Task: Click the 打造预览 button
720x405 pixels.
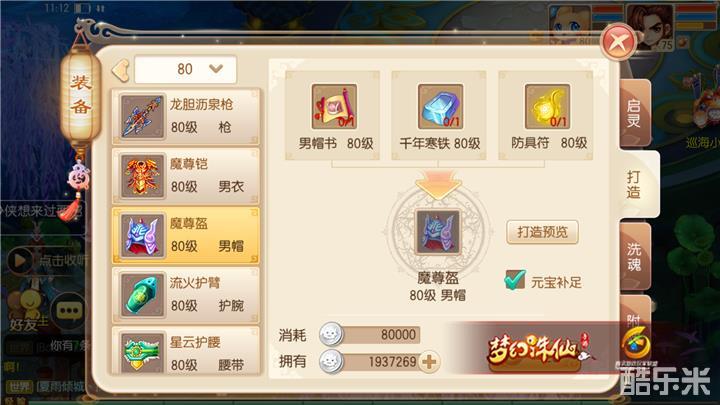Action: click(x=542, y=232)
